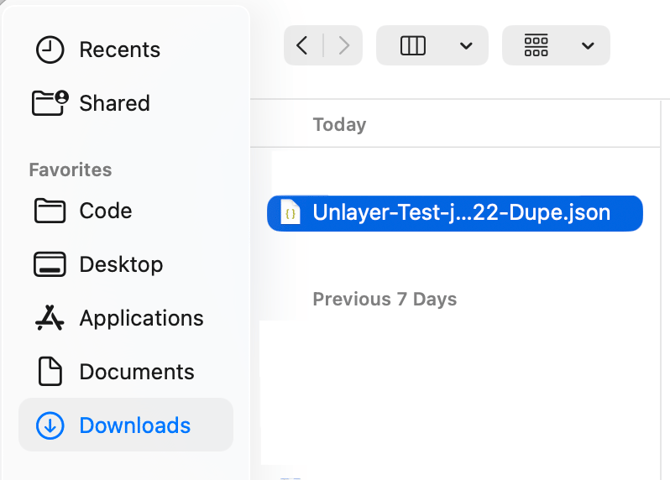Click the Today group header
670x480 pixels.
tap(339, 124)
